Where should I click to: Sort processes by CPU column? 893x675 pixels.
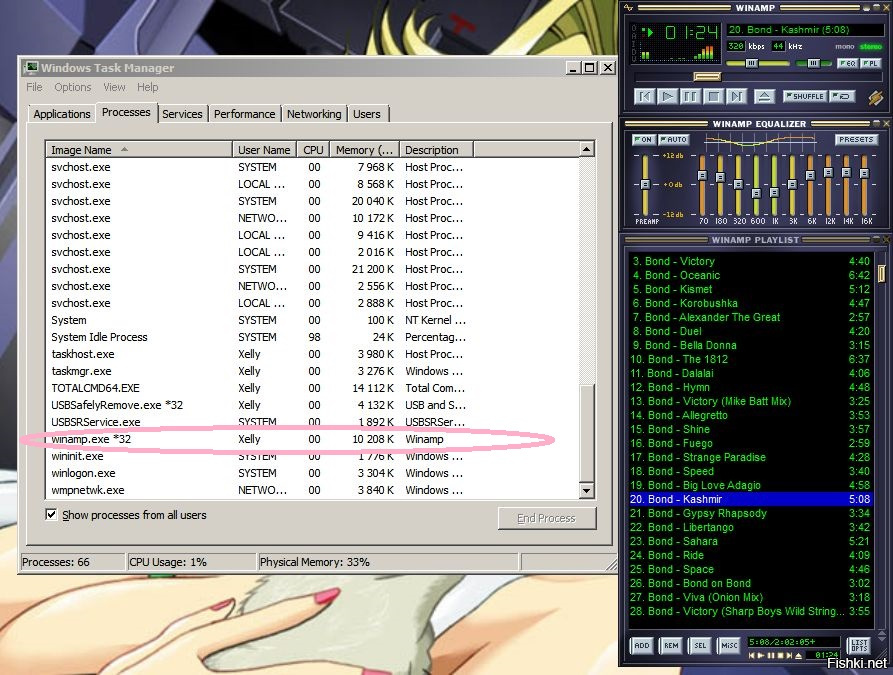[x=313, y=150]
